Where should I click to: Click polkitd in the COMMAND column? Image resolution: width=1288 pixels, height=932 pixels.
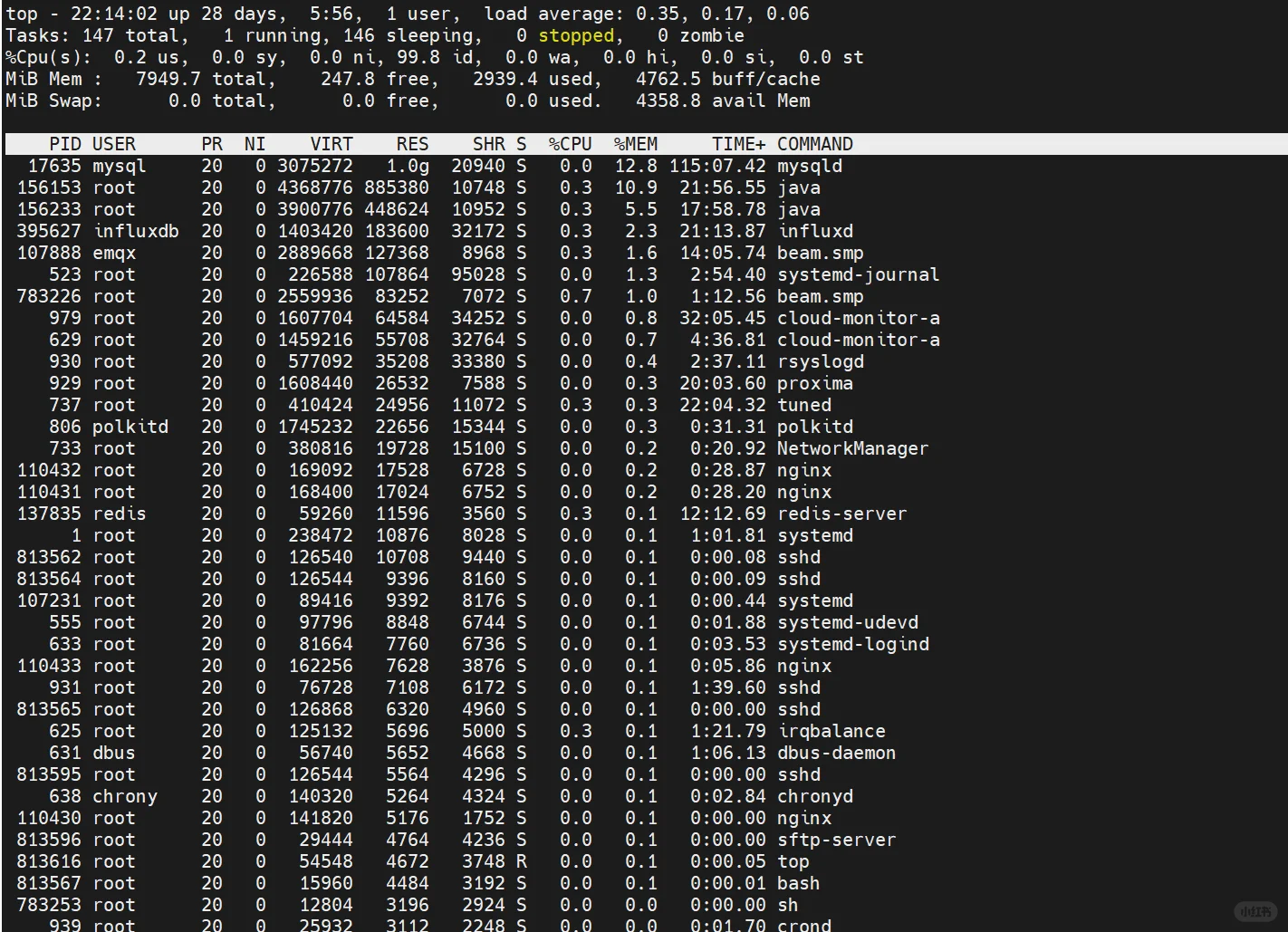[815, 427]
